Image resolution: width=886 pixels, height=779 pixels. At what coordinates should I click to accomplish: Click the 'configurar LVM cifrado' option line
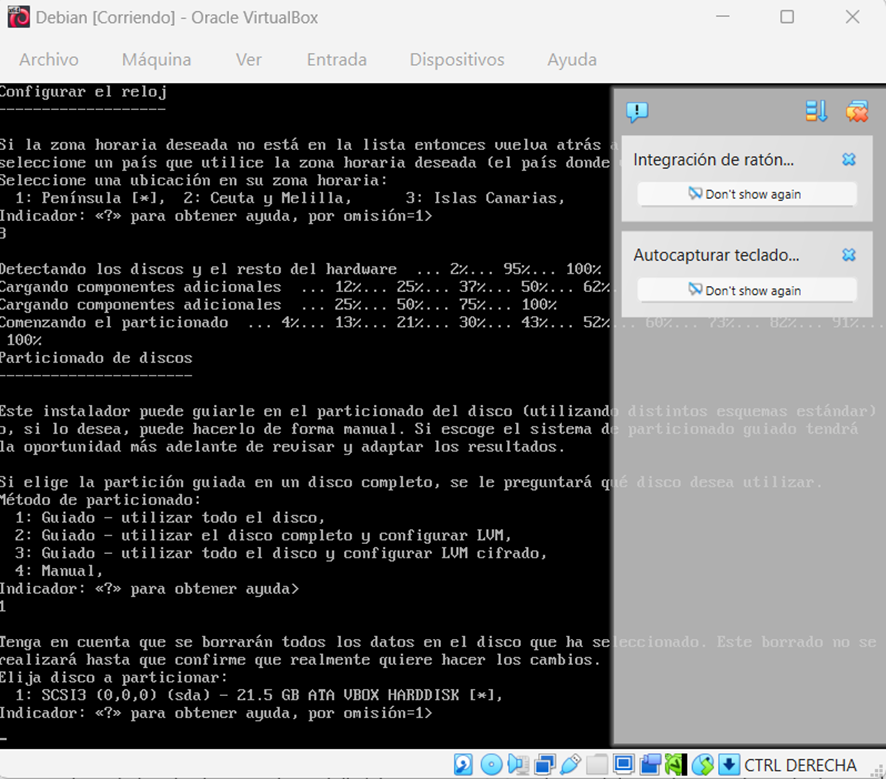[x=281, y=554]
